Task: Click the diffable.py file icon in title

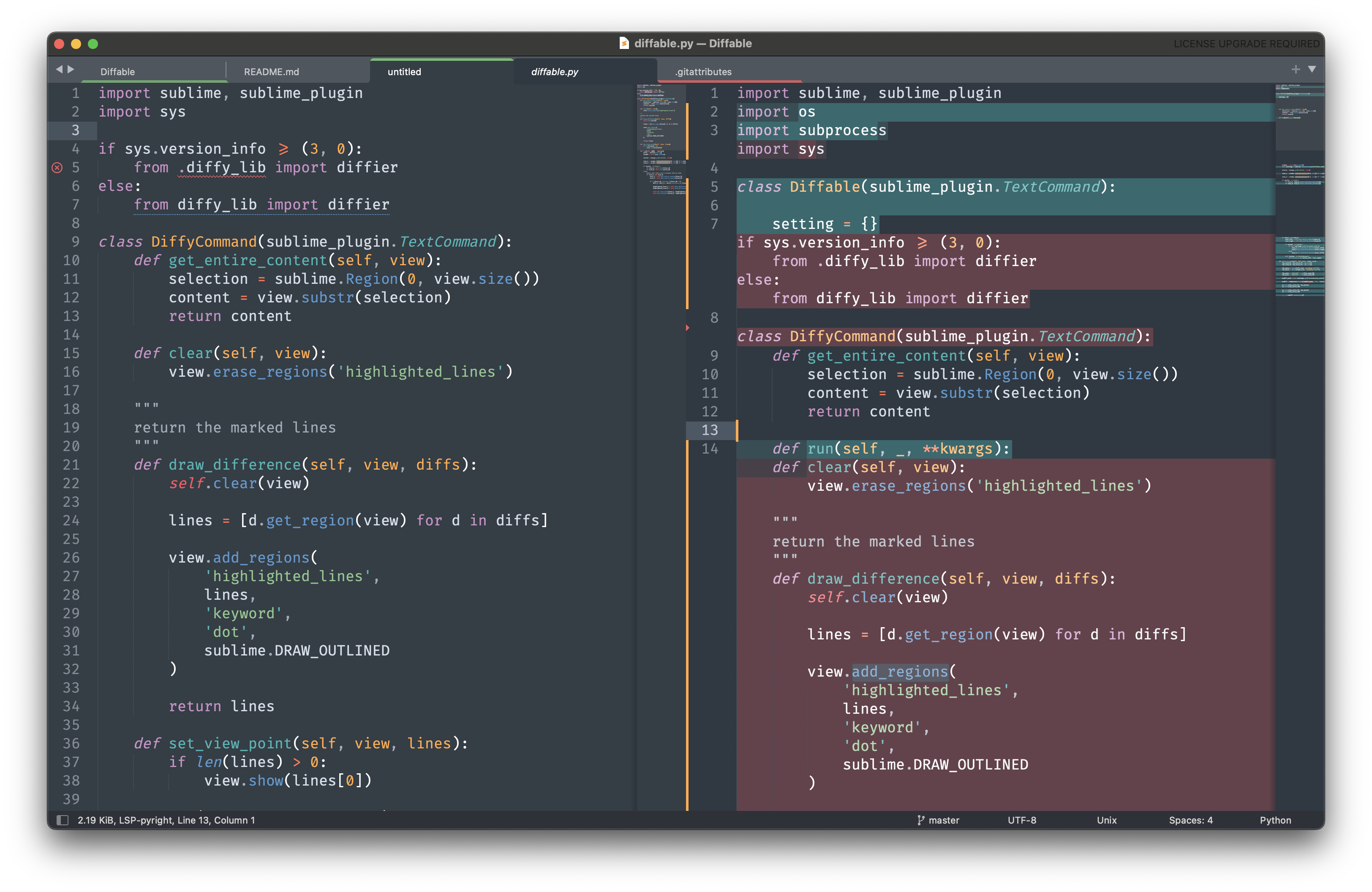Action: (x=624, y=43)
